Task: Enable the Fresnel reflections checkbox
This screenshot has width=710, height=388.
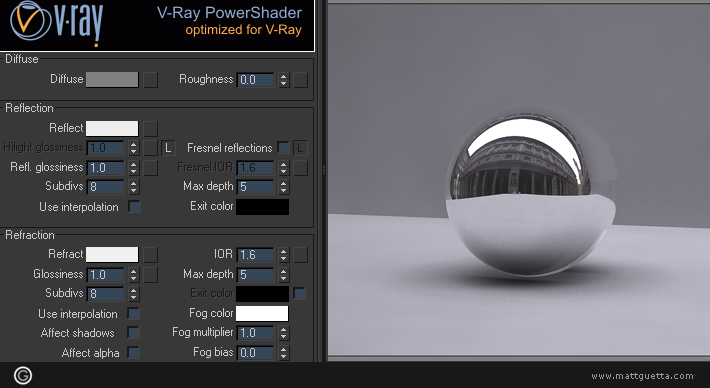Action: click(x=283, y=148)
